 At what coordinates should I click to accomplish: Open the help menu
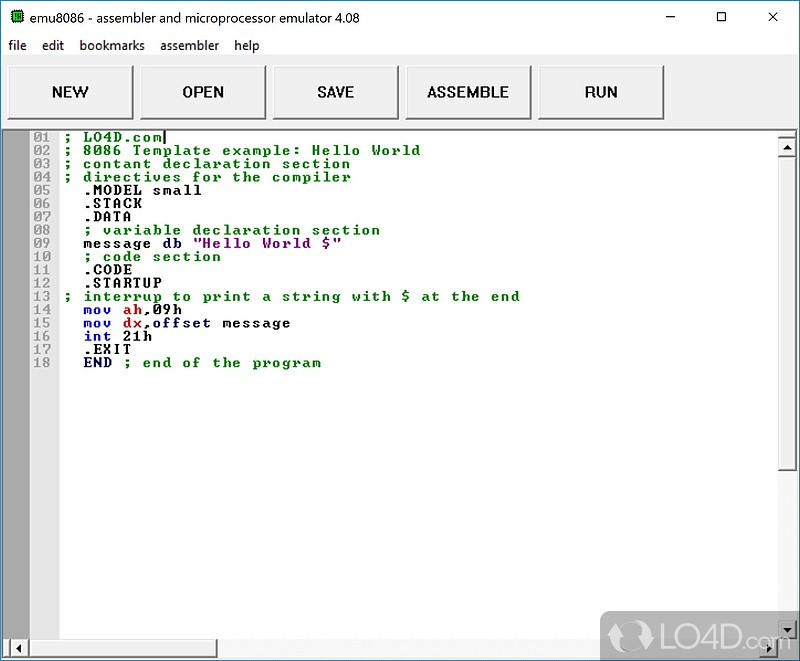coord(246,45)
